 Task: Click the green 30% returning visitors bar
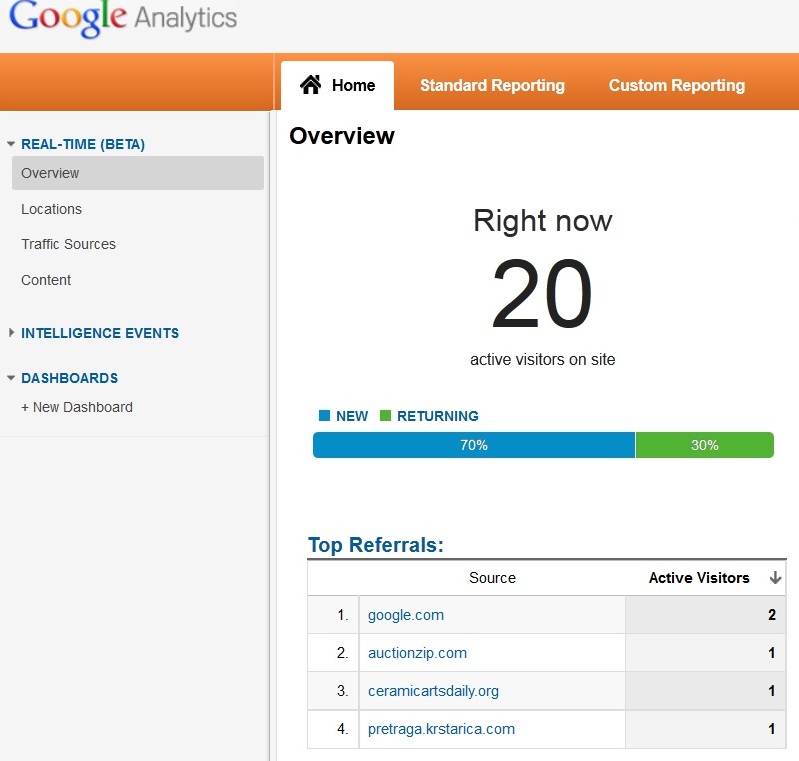coord(704,445)
